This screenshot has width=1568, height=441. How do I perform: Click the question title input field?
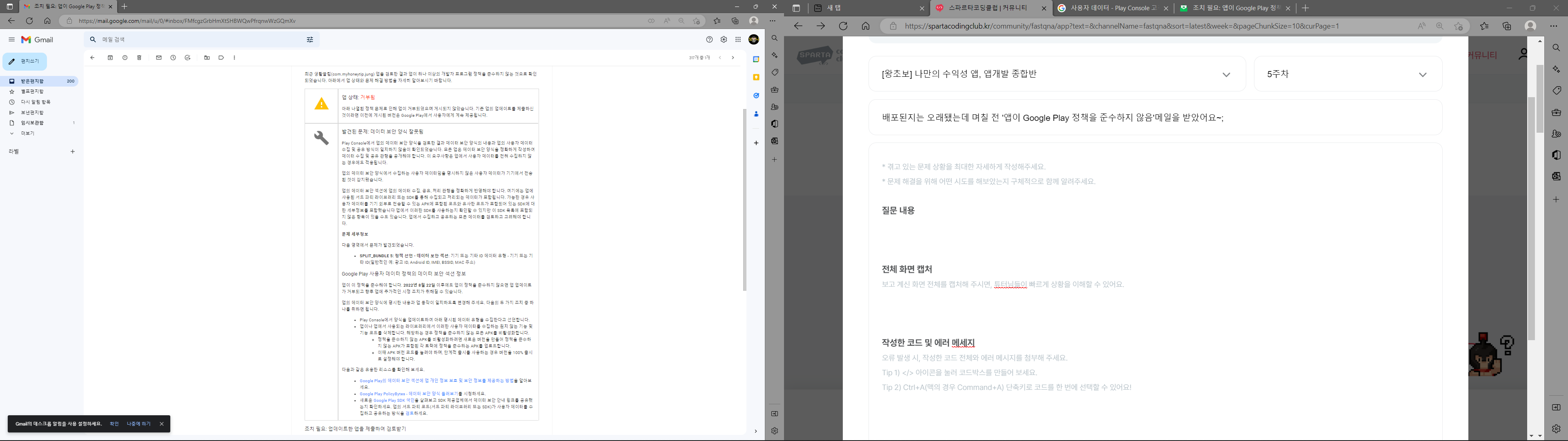[1155, 118]
